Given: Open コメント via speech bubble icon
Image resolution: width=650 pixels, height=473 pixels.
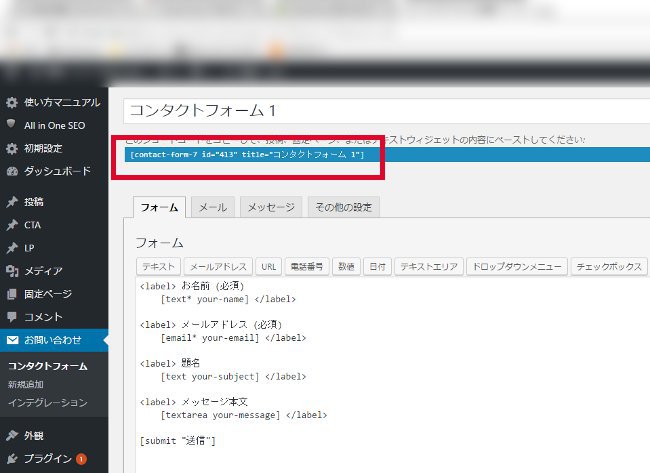Looking at the screenshot, I should 11,317.
